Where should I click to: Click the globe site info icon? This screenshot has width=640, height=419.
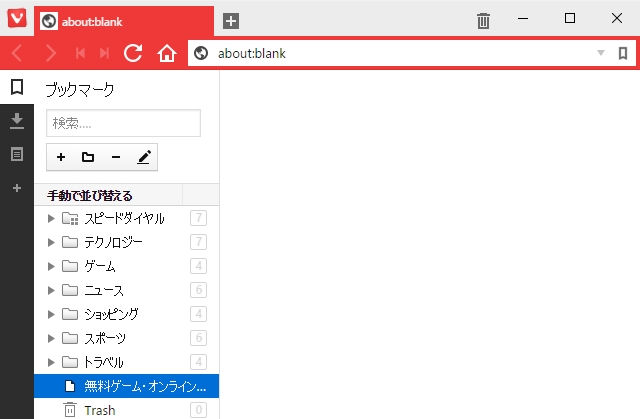pos(201,53)
